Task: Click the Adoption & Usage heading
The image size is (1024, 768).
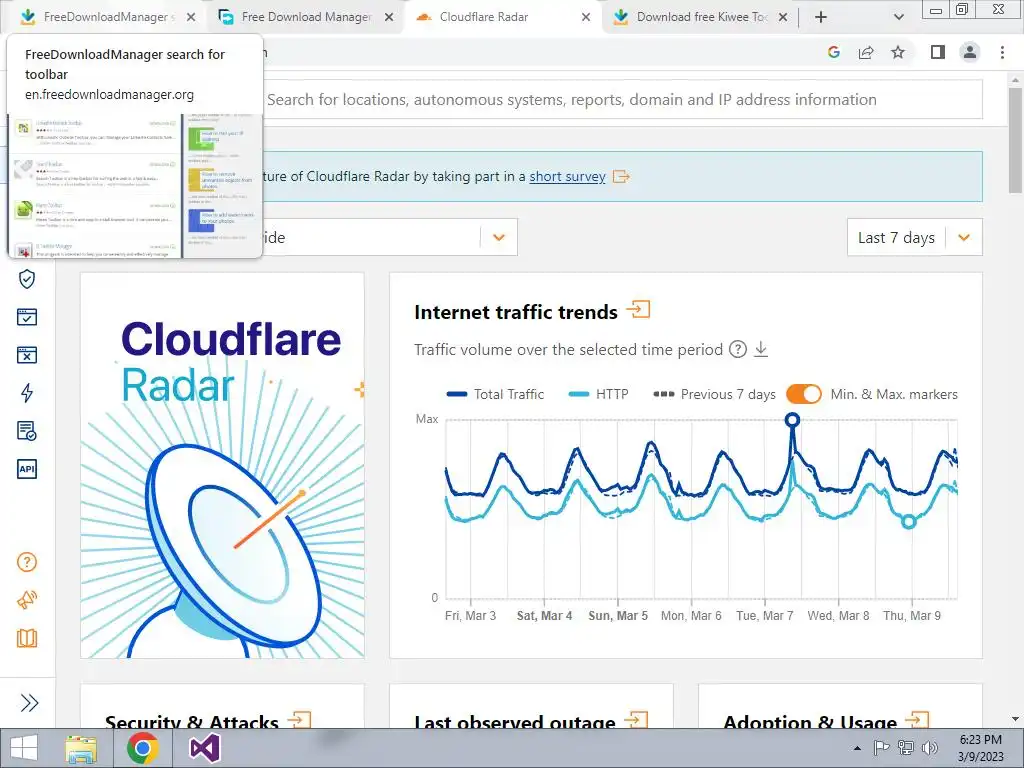Action: tap(810, 721)
